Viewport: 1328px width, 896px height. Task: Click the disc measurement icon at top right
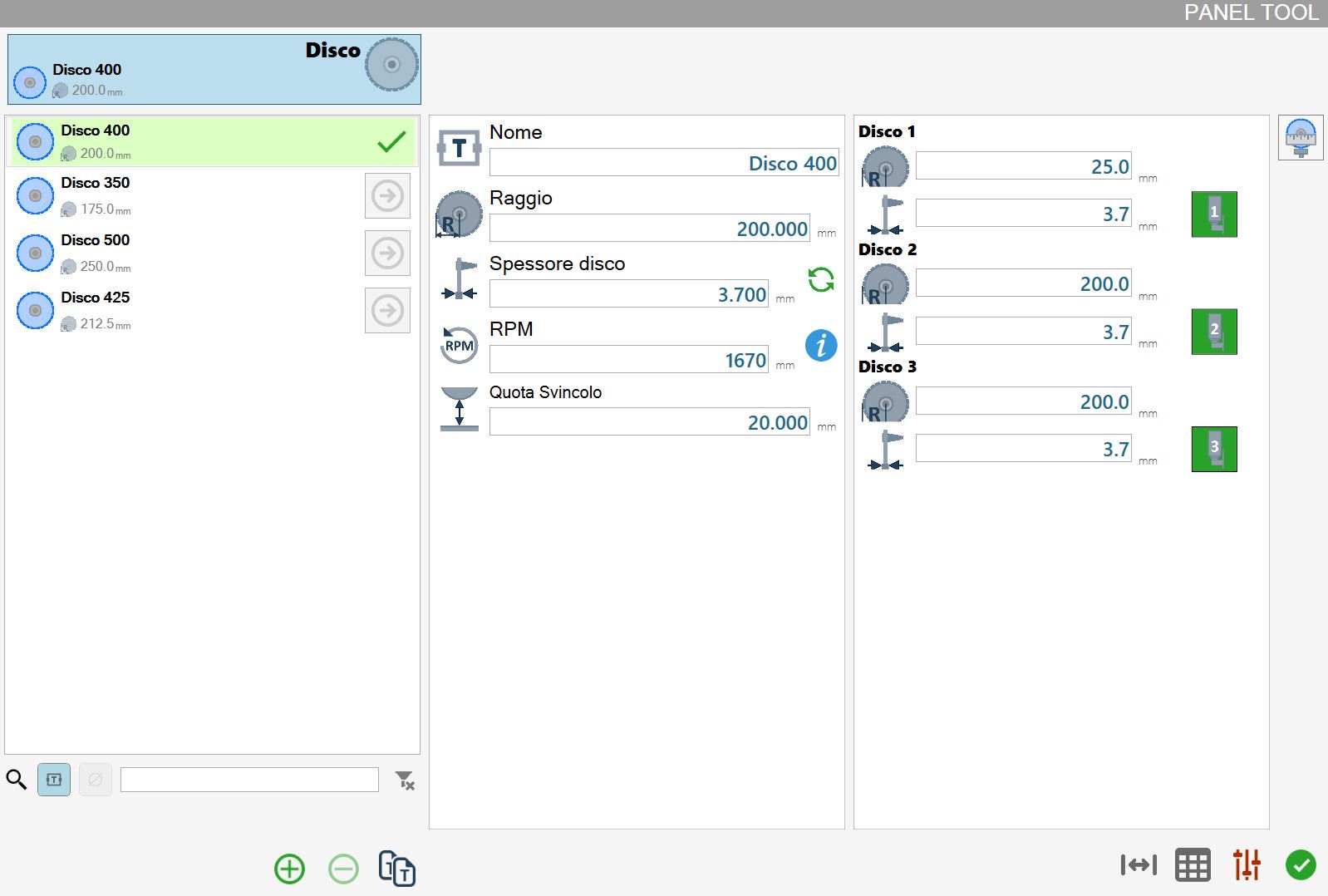pos(1301,138)
